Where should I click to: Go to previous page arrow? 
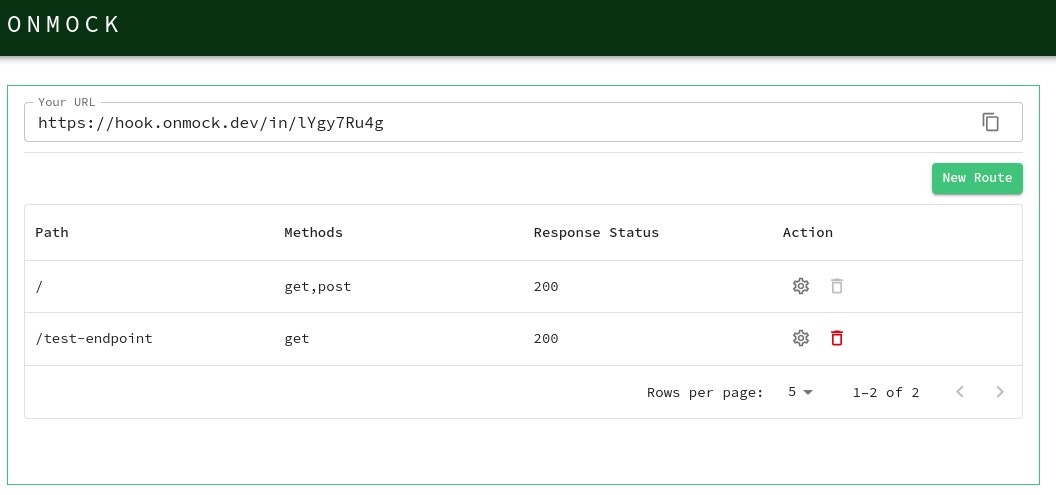(960, 392)
